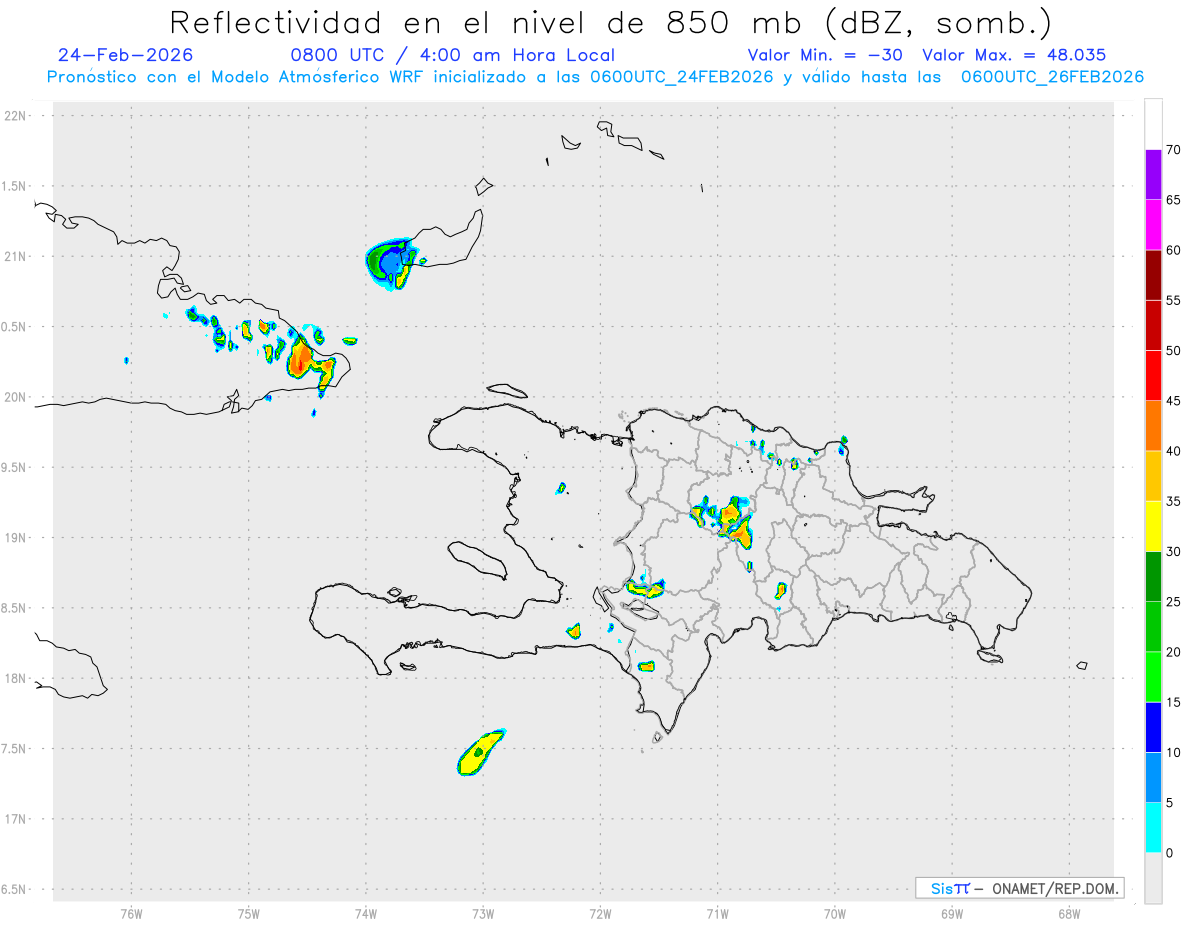Click the orange-red reflectivity cell over eastern Cuba
The height and width of the screenshot is (927, 1200).
tap(302, 357)
